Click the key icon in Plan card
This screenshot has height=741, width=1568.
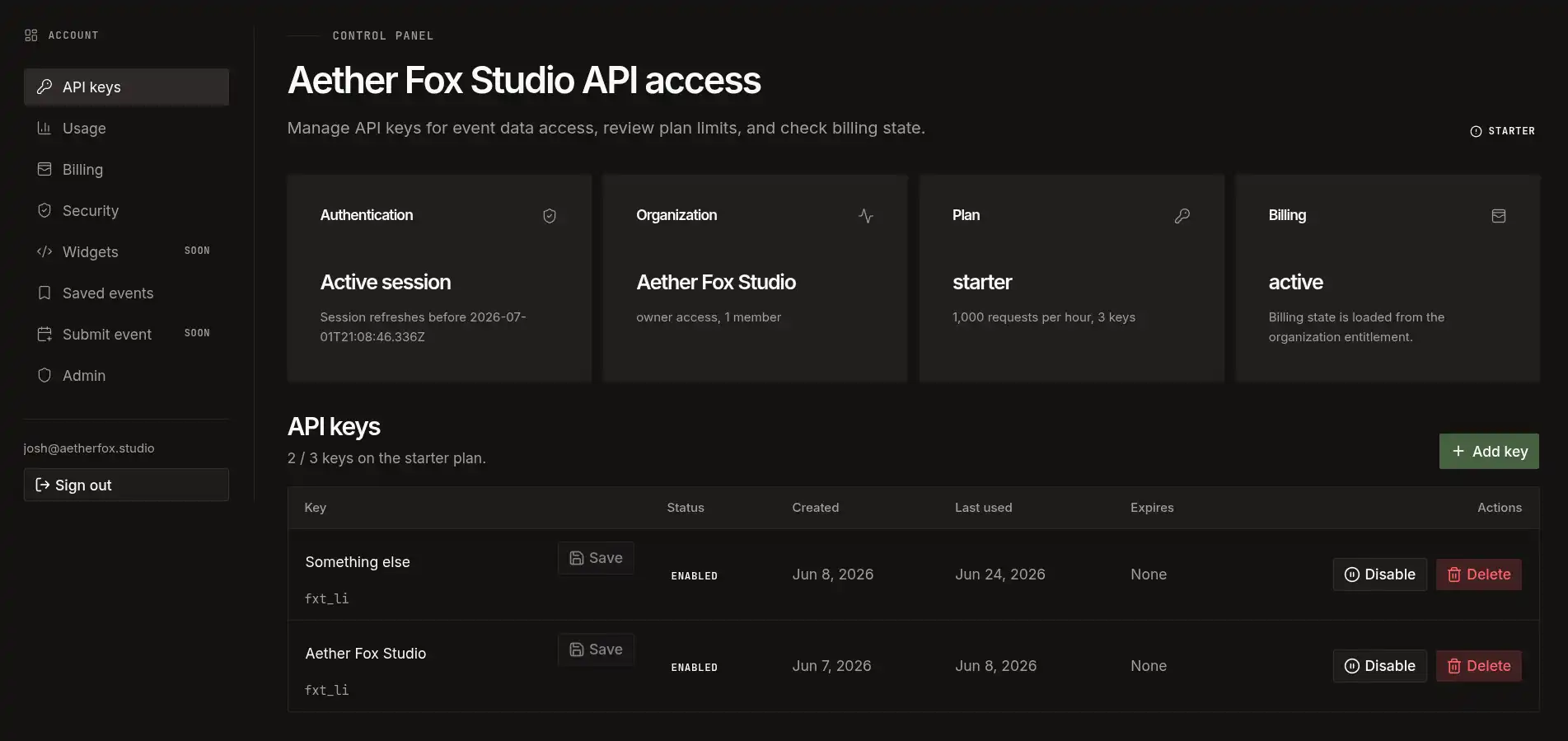click(1182, 216)
